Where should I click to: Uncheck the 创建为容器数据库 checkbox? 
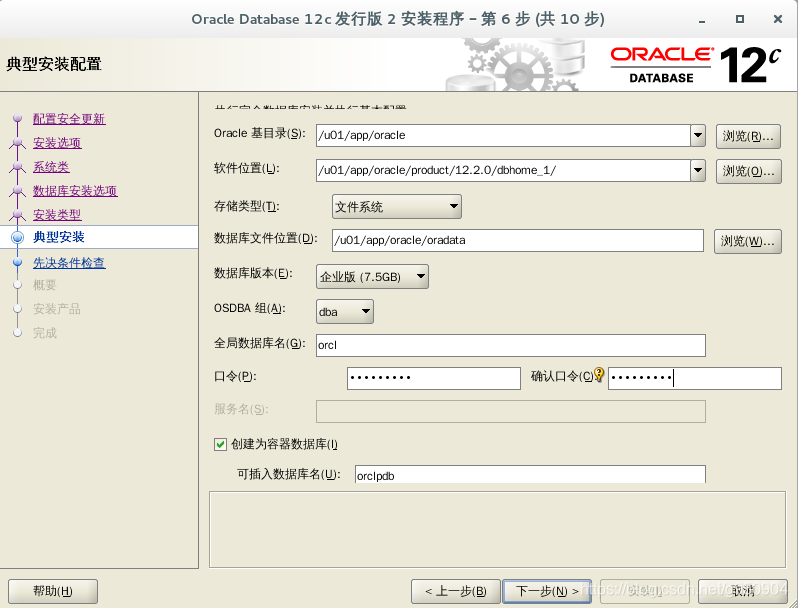click(x=220, y=444)
